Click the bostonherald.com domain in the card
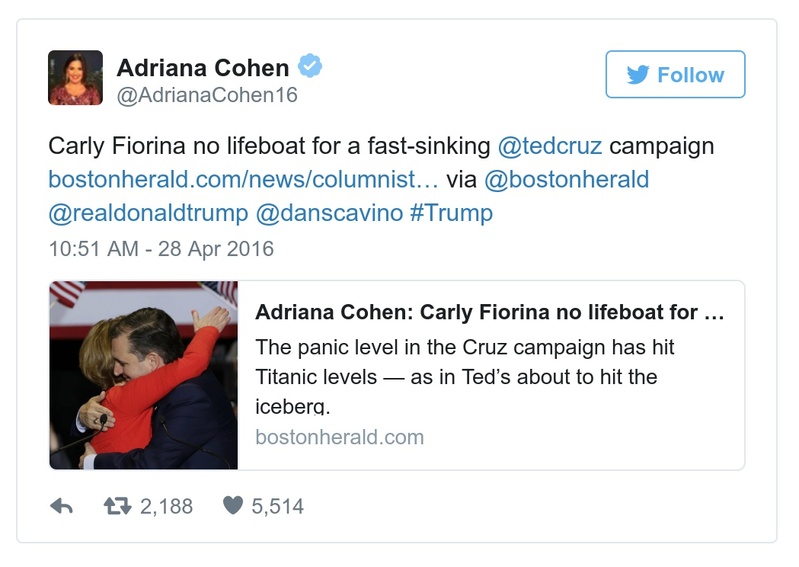The height and width of the screenshot is (567, 799). [x=339, y=437]
